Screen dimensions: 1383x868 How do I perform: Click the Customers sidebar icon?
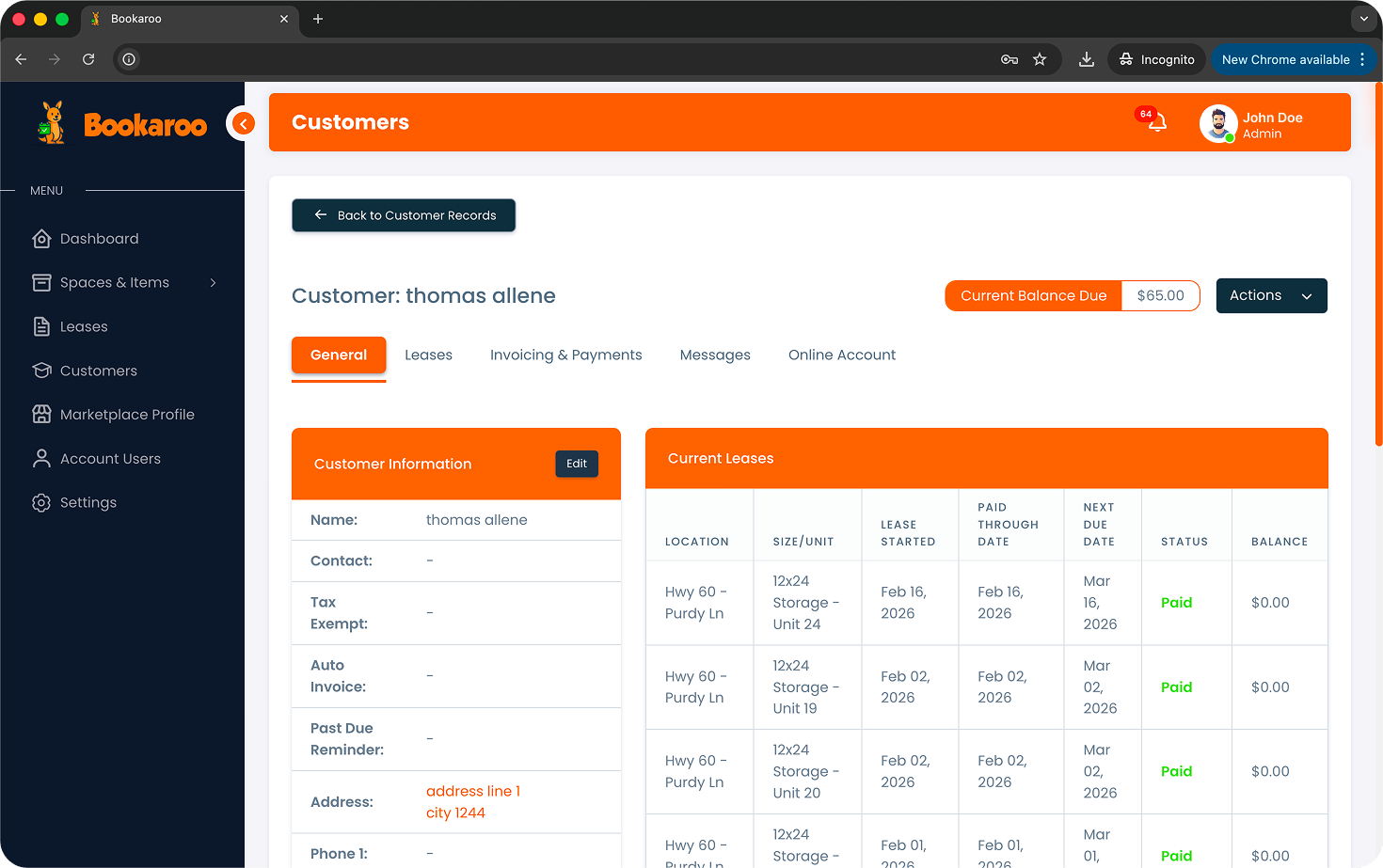click(41, 371)
